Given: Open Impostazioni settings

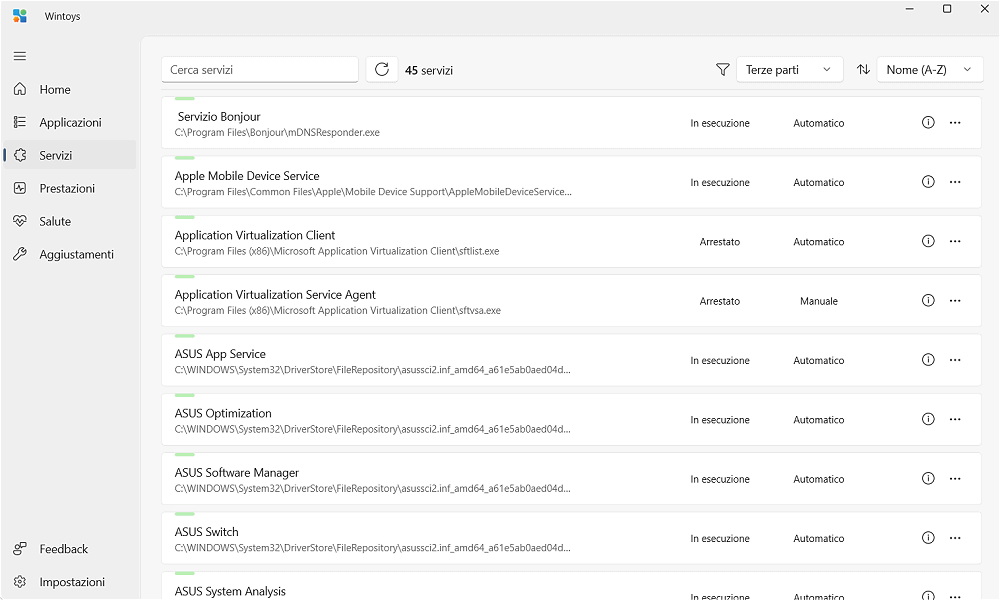Looking at the screenshot, I should (x=71, y=582).
